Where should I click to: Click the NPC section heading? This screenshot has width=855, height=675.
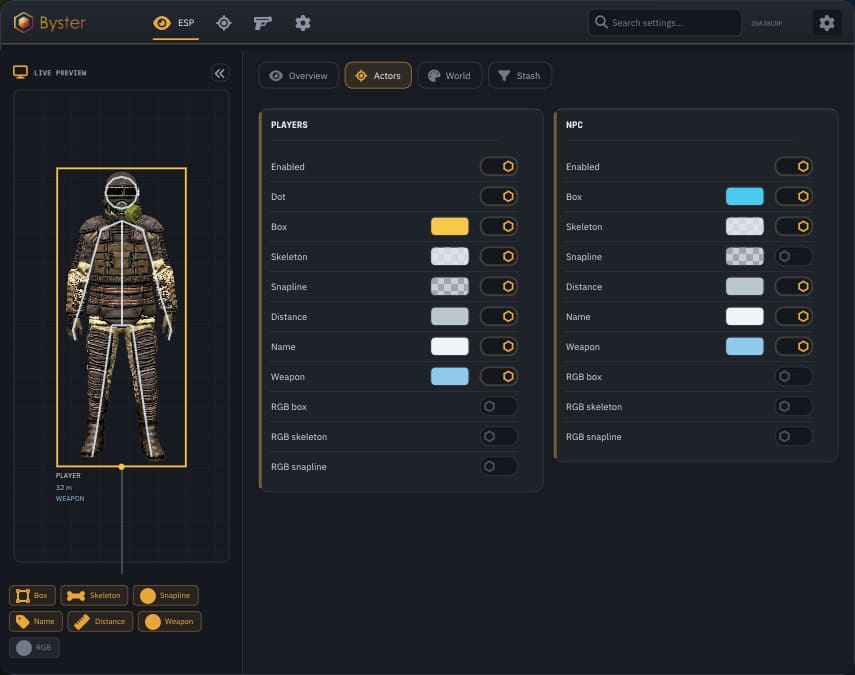click(574, 125)
